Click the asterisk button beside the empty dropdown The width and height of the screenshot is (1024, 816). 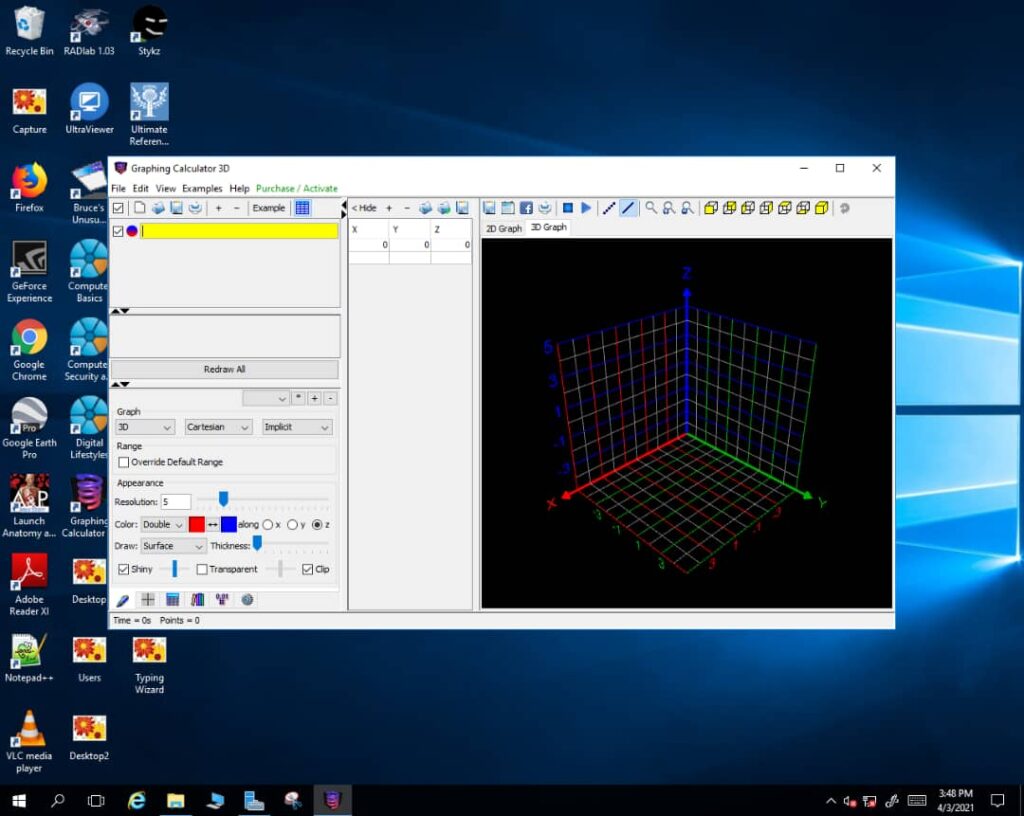click(298, 398)
